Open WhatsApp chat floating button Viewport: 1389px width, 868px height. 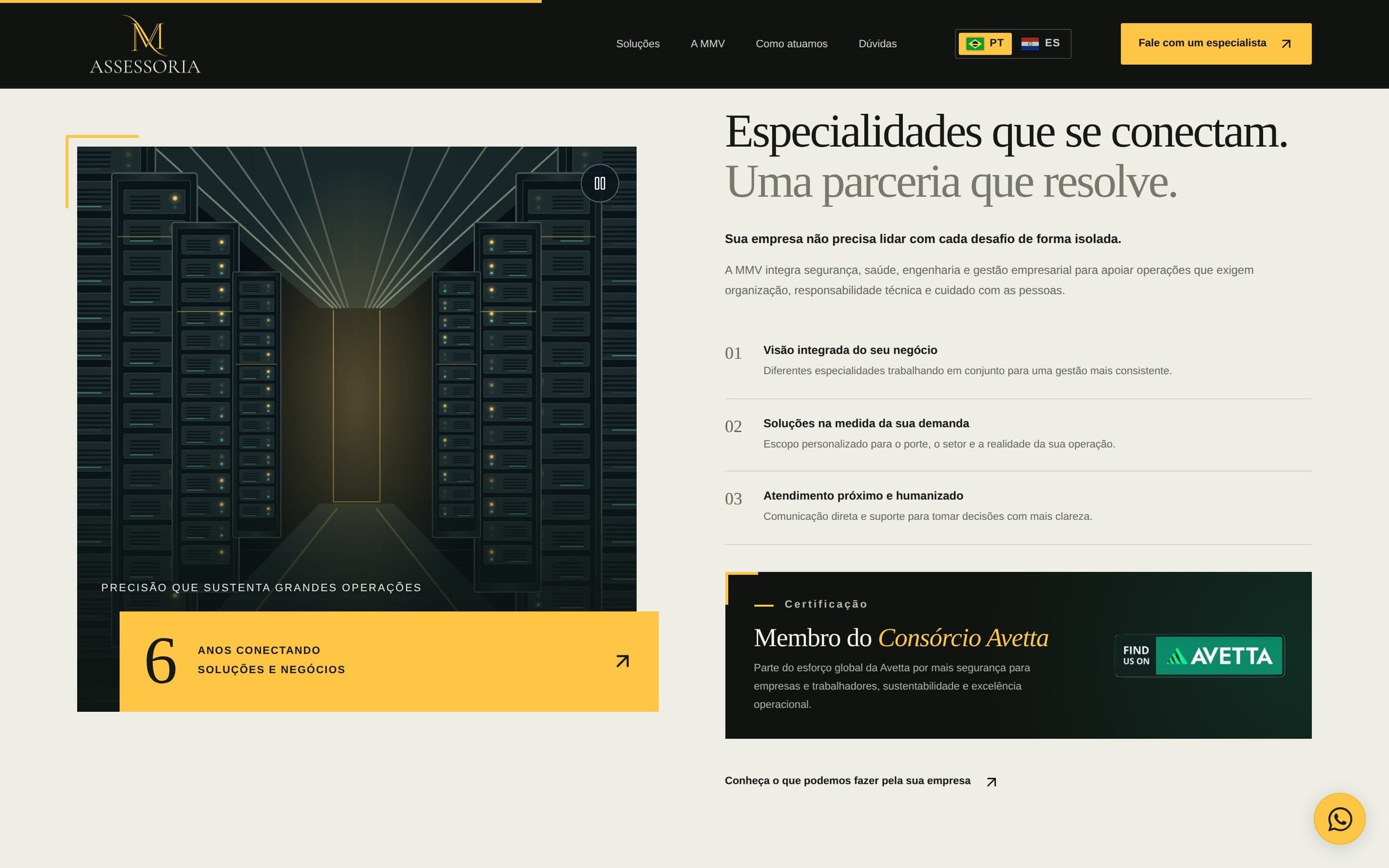pos(1340,819)
